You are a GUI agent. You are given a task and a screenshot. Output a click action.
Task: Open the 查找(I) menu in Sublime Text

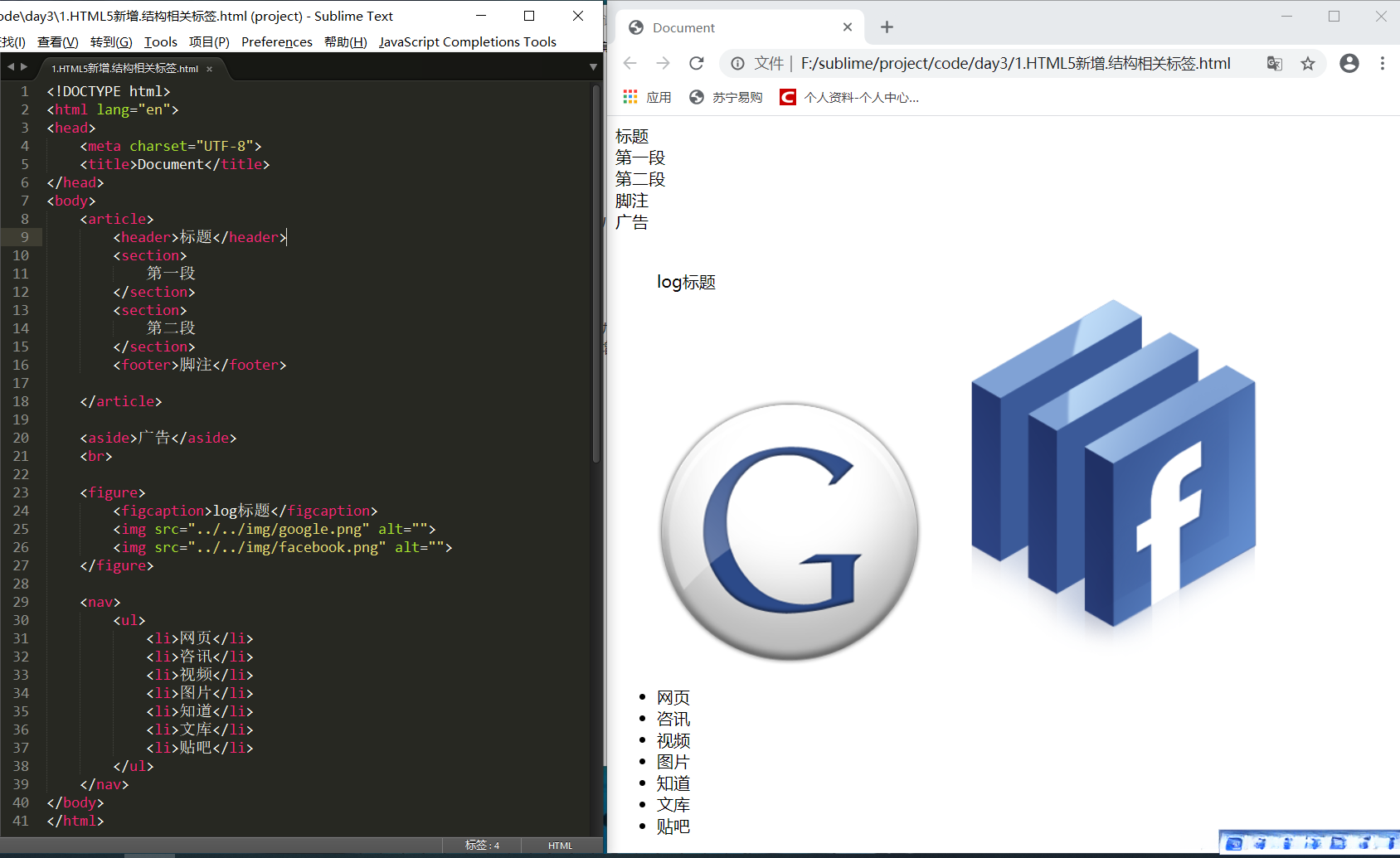click(12, 42)
